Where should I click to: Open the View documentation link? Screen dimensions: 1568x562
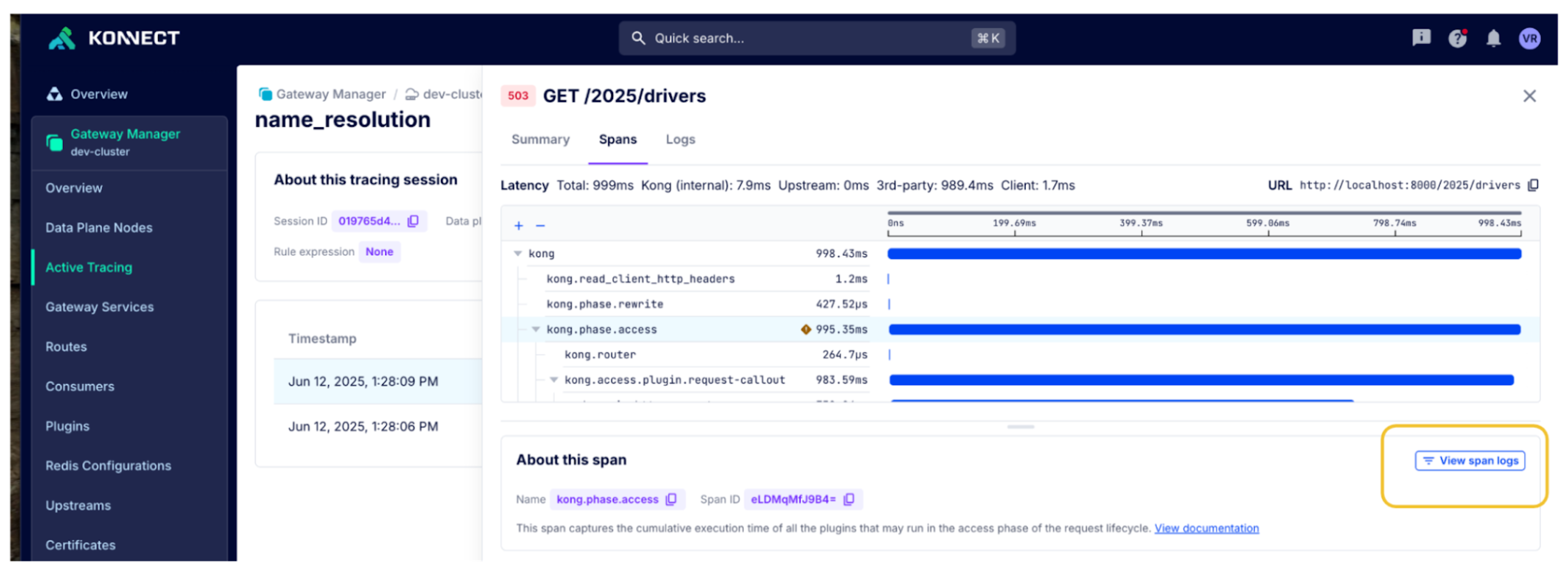(1206, 528)
